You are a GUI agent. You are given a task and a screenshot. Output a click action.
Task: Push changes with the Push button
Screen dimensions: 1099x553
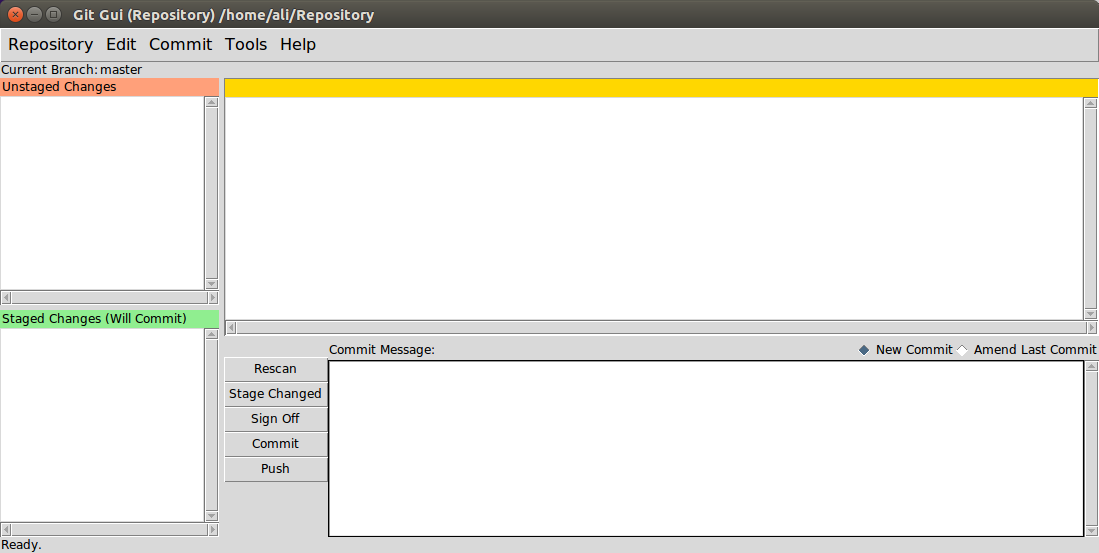click(x=275, y=469)
